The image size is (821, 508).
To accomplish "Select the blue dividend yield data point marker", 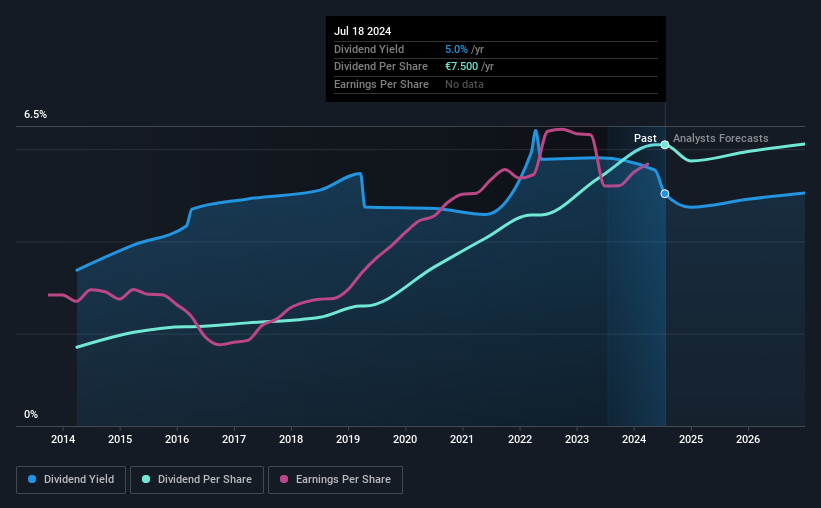I will (x=664, y=194).
